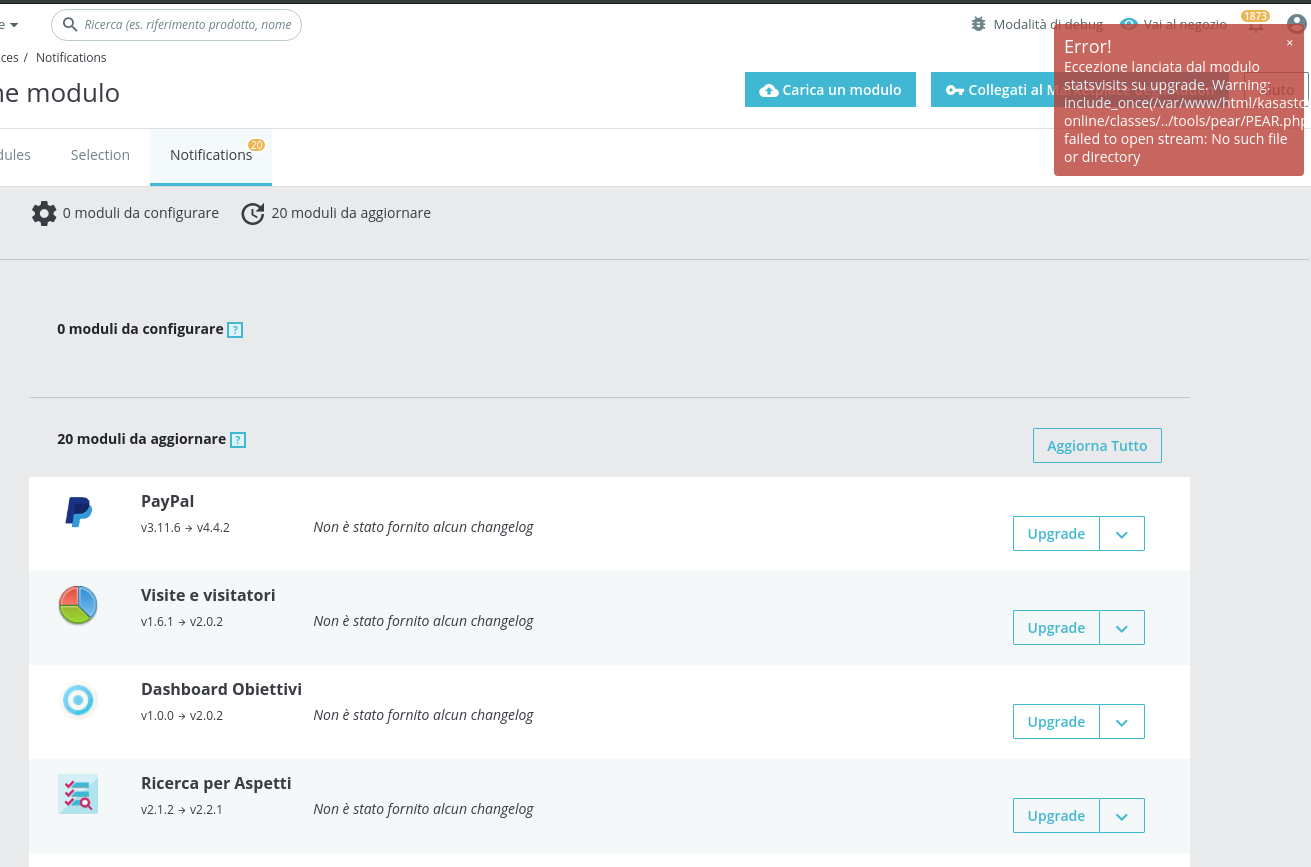1311x867 pixels.
Task: Click the Ricerca per Aspetti module icon
Action: 78,793
